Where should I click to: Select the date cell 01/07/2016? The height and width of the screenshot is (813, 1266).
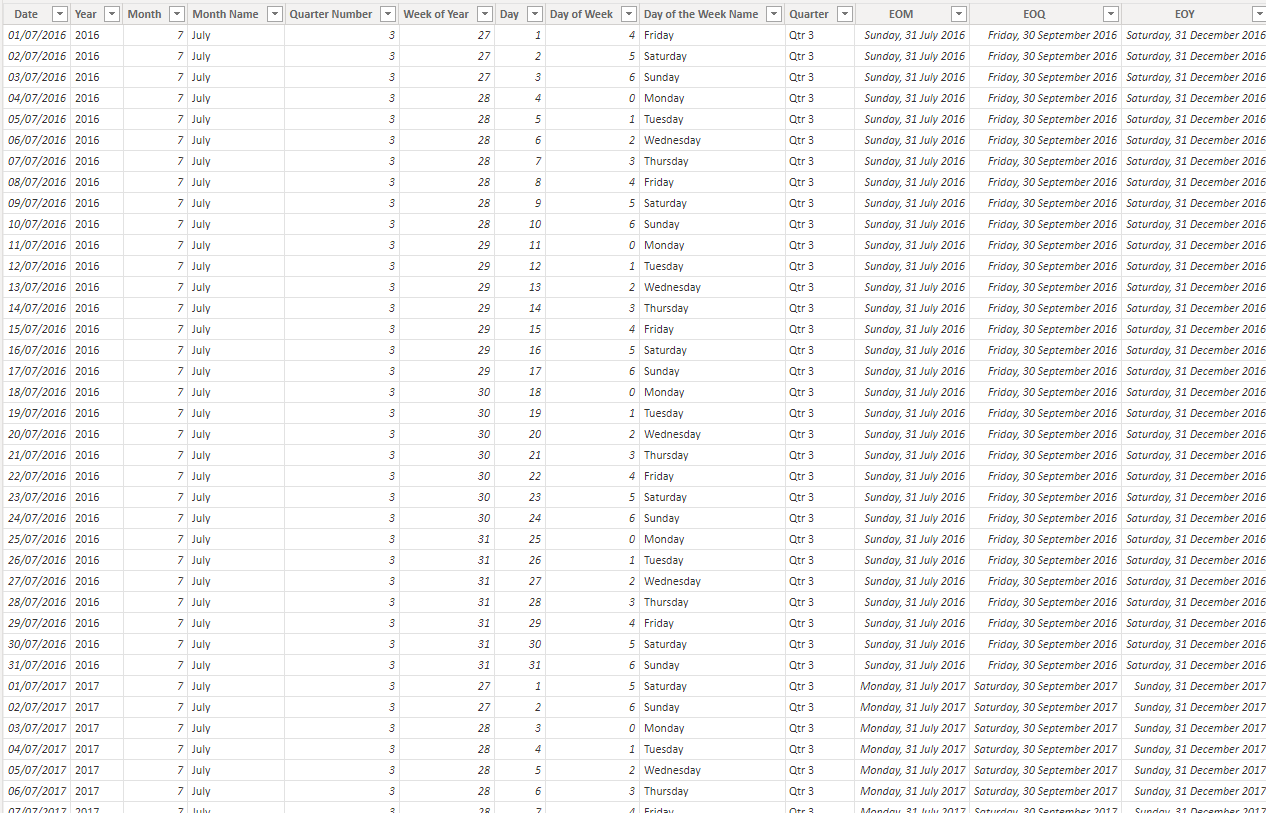(x=37, y=35)
